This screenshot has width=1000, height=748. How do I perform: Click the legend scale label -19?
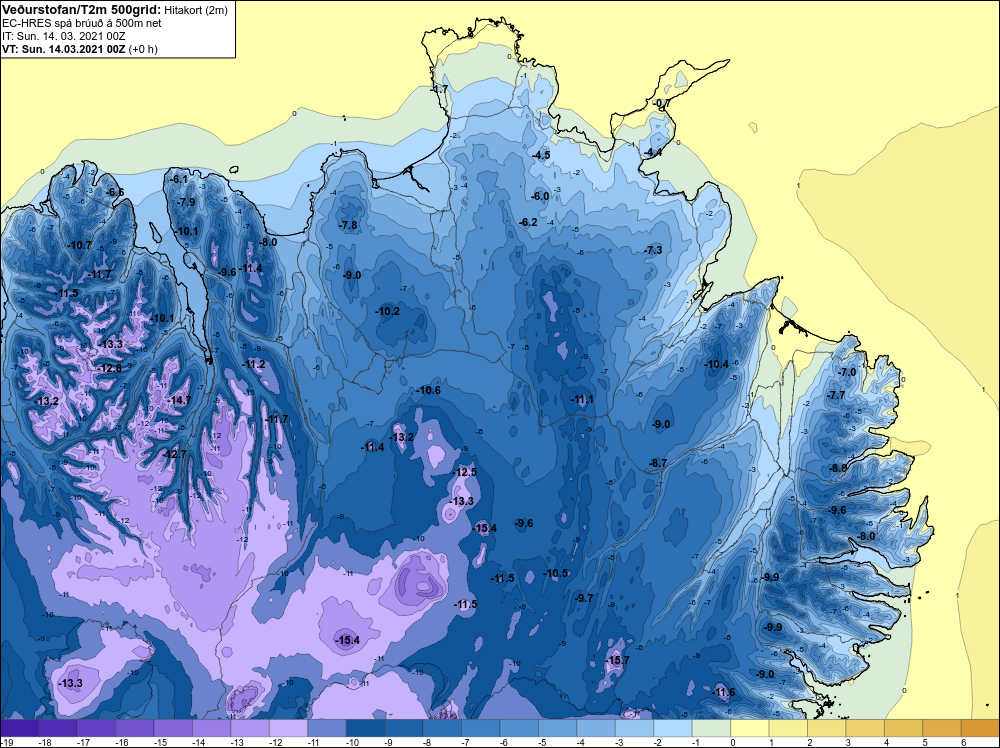tap(6, 742)
